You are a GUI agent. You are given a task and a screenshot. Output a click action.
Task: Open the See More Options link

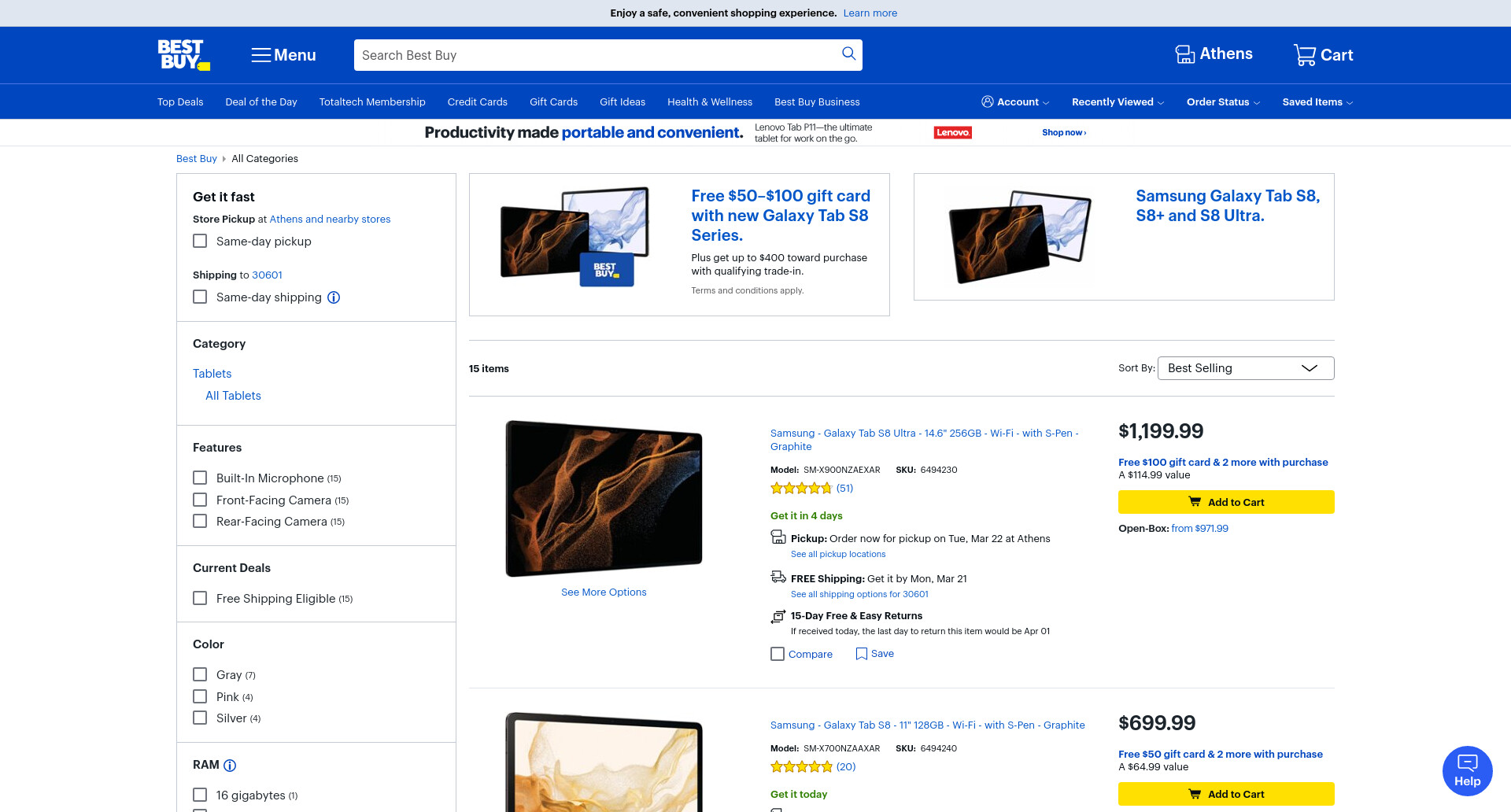(x=604, y=592)
